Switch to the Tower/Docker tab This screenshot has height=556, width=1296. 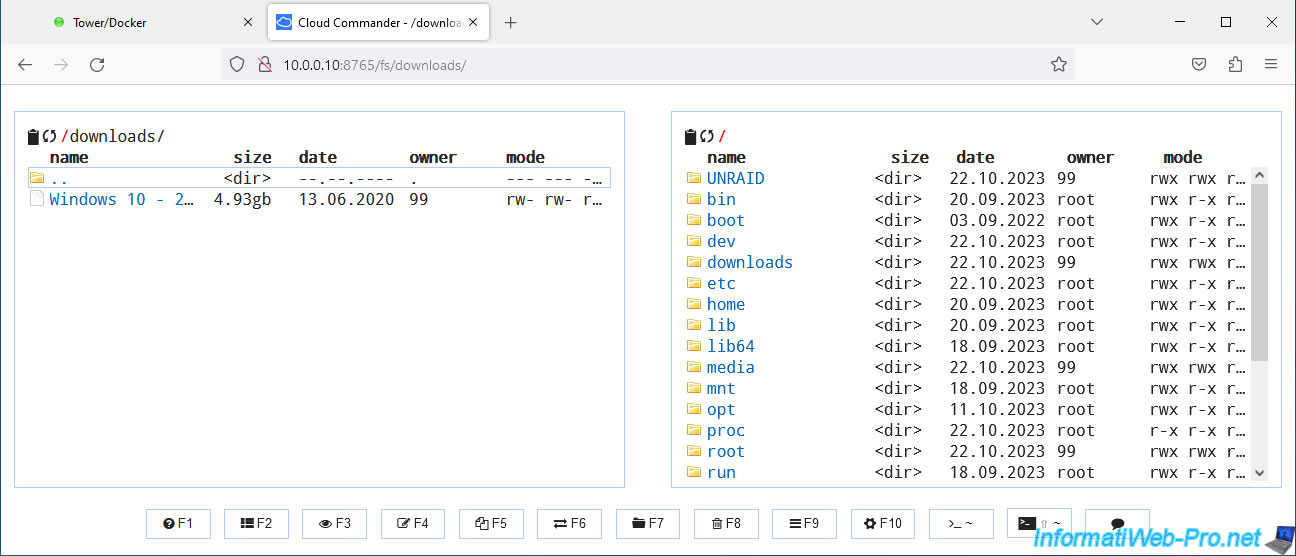pos(110,22)
